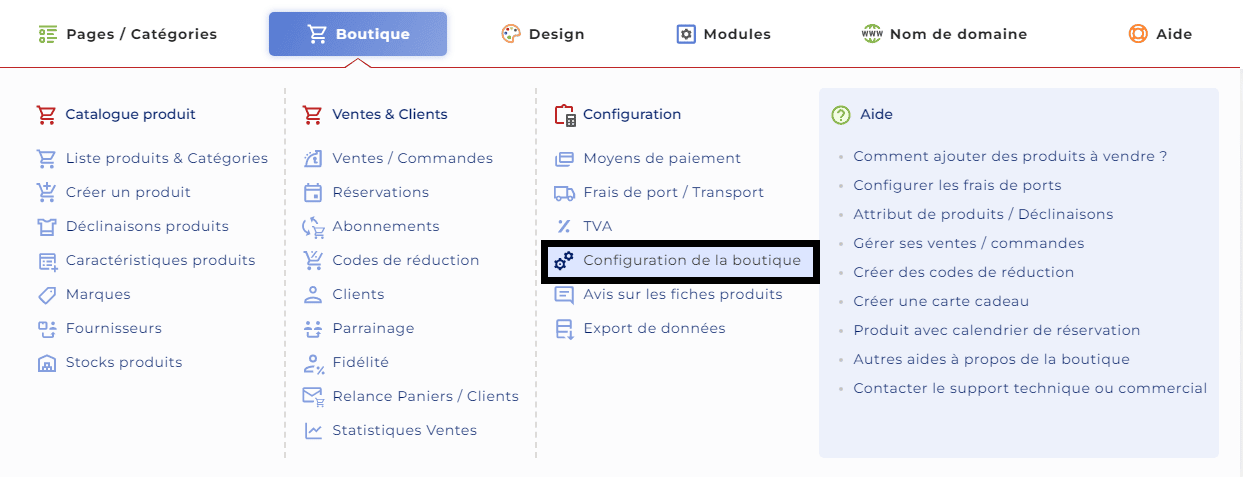Click the truck icon for Frais de port

[564, 192]
